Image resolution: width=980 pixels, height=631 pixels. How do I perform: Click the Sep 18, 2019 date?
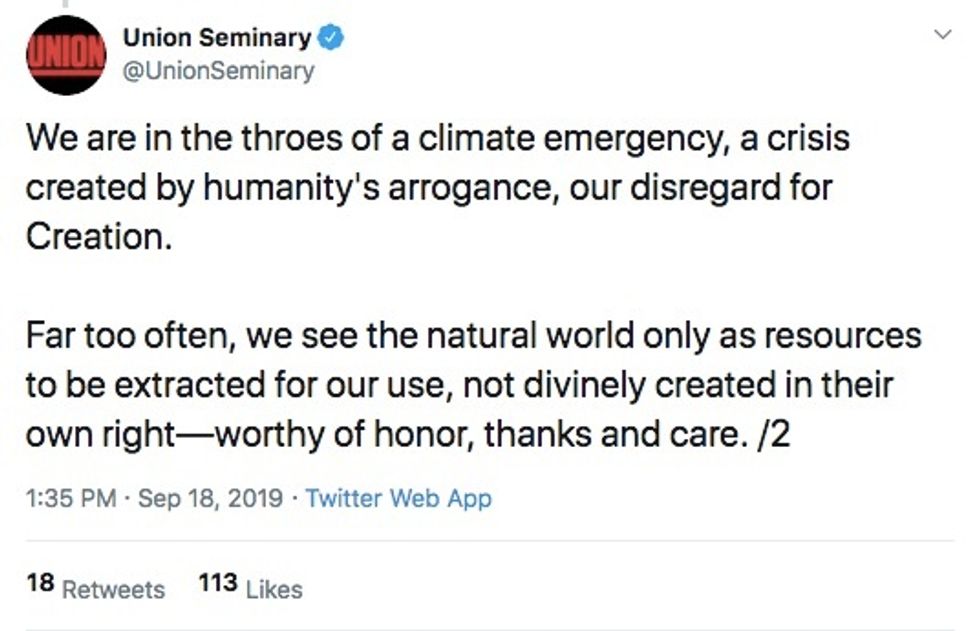(212, 497)
